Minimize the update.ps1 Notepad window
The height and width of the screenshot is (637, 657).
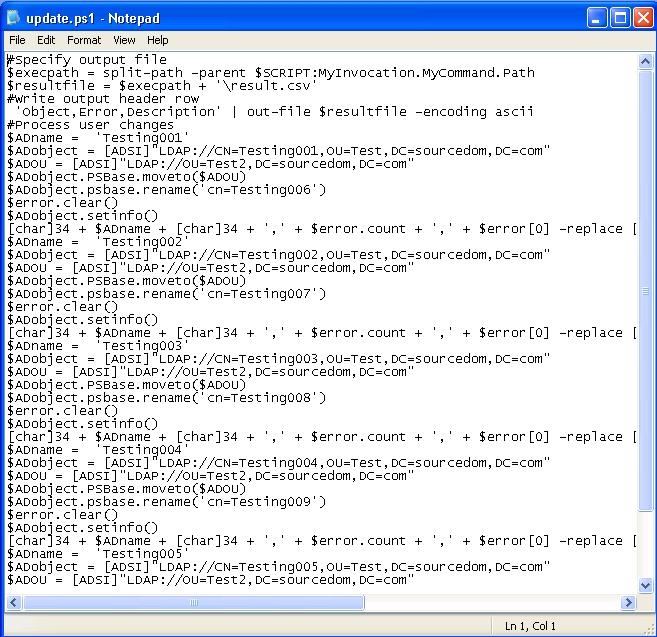595,17
